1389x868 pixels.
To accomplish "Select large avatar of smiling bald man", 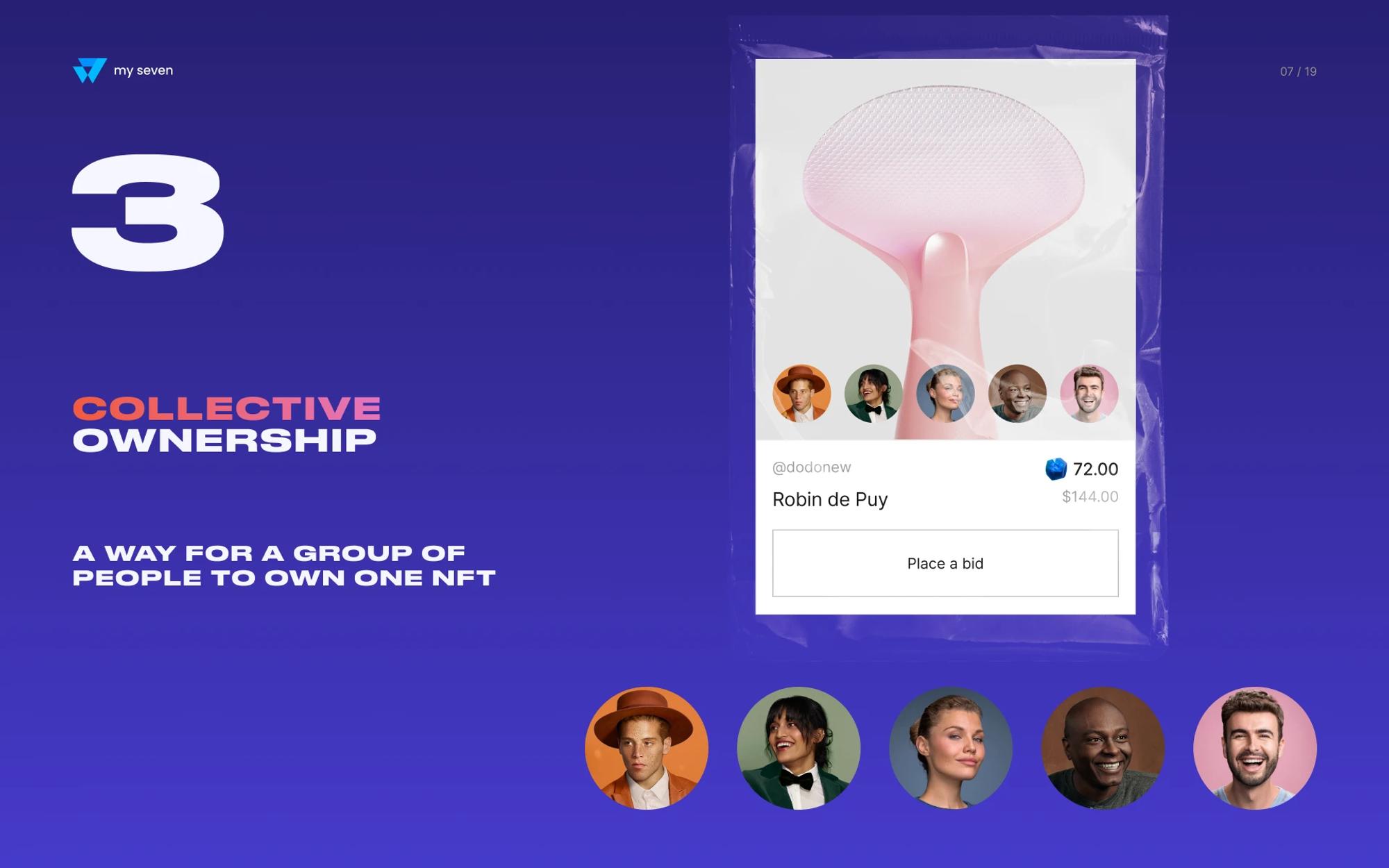I will click(1103, 748).
